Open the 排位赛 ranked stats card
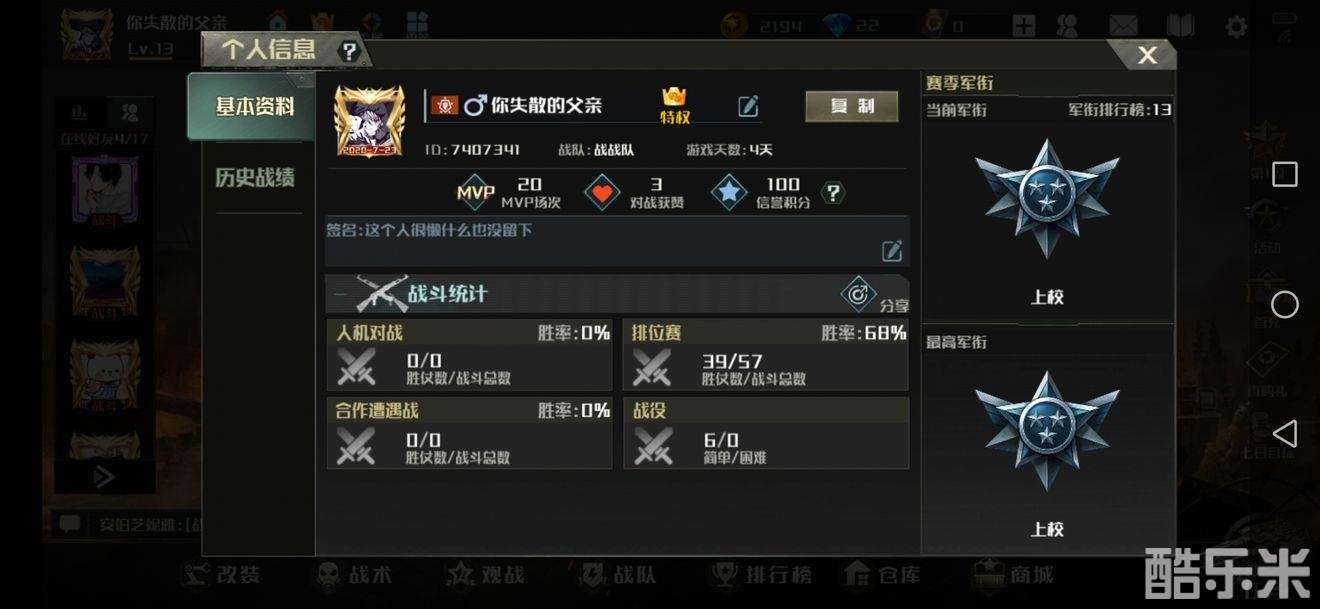The height and width of the screenshot is (609, 1320). tap(766, 355)
